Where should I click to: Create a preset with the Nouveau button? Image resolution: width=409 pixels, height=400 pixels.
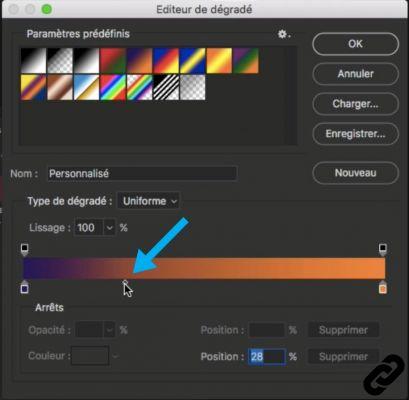(x=355, y=173)
